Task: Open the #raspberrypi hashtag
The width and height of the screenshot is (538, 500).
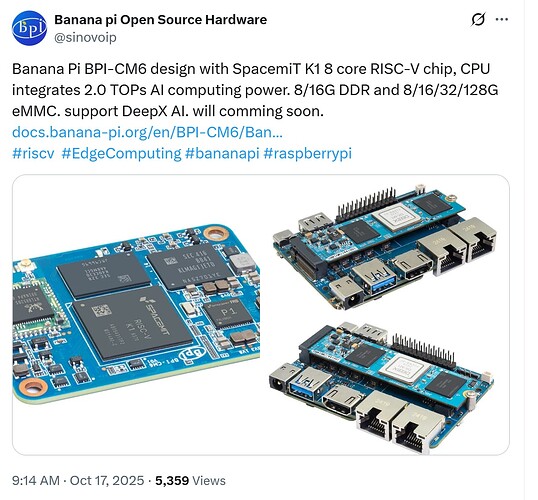Action: (308, 153)
